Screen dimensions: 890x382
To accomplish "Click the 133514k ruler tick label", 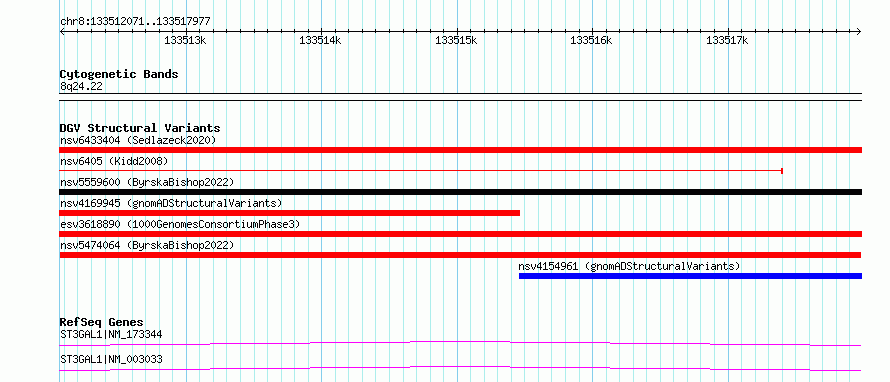I will coord(320,40).
